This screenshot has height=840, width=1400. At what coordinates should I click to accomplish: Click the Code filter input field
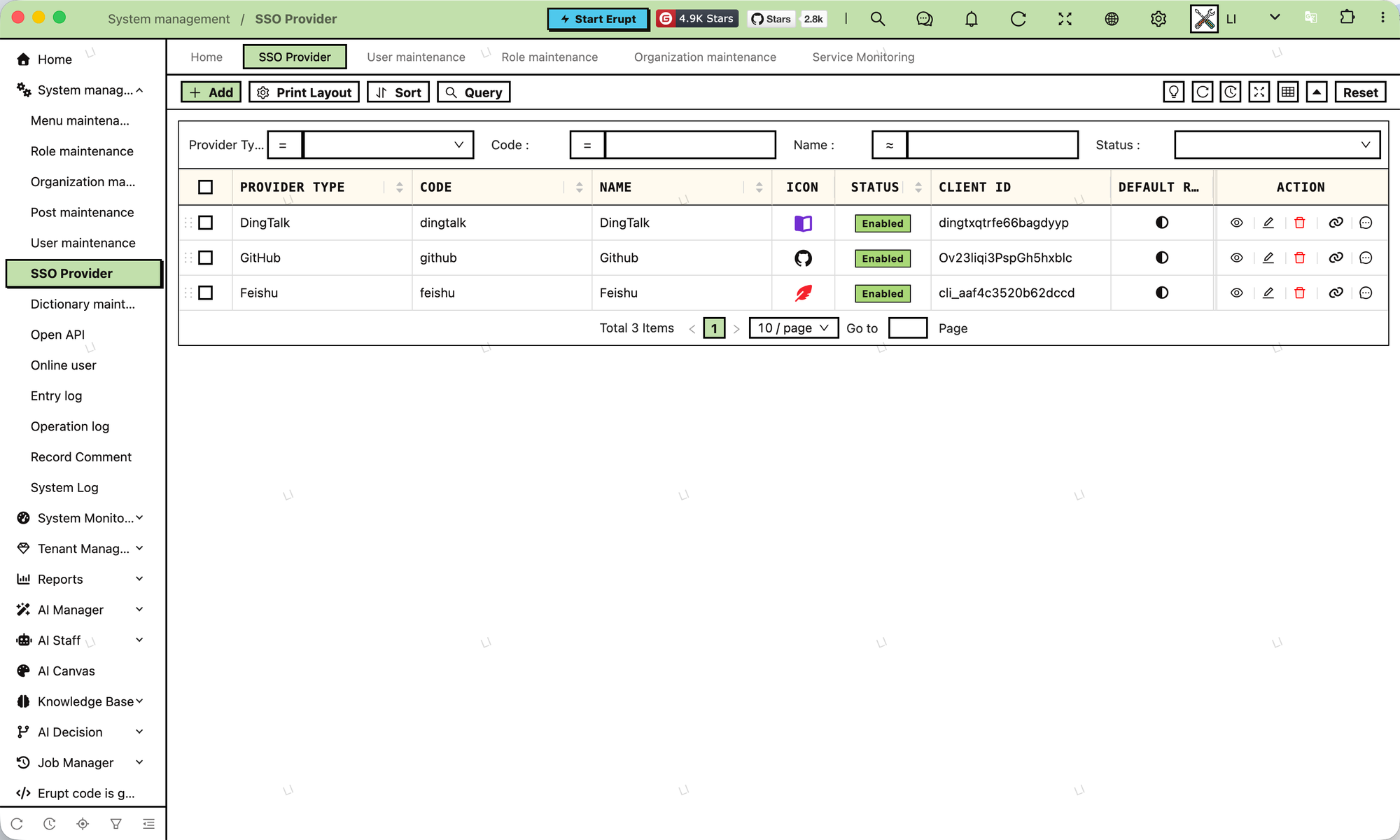pyautogui.click(x=690, y=145)
